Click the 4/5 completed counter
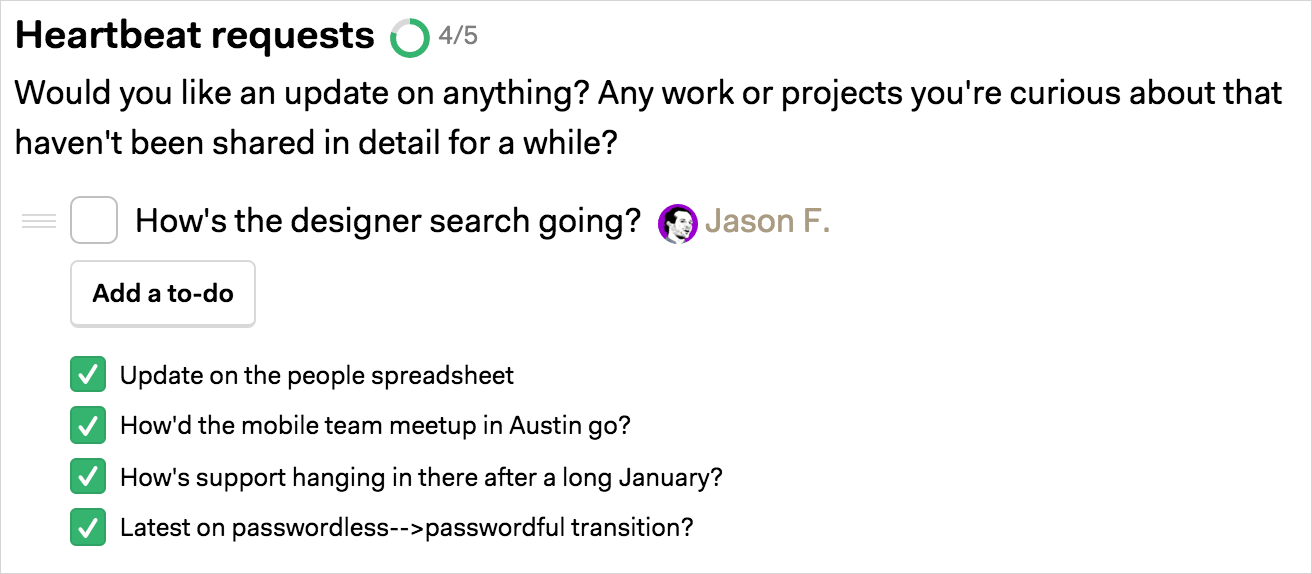Viewport: 1312px width, 574px height. [458, 37]
